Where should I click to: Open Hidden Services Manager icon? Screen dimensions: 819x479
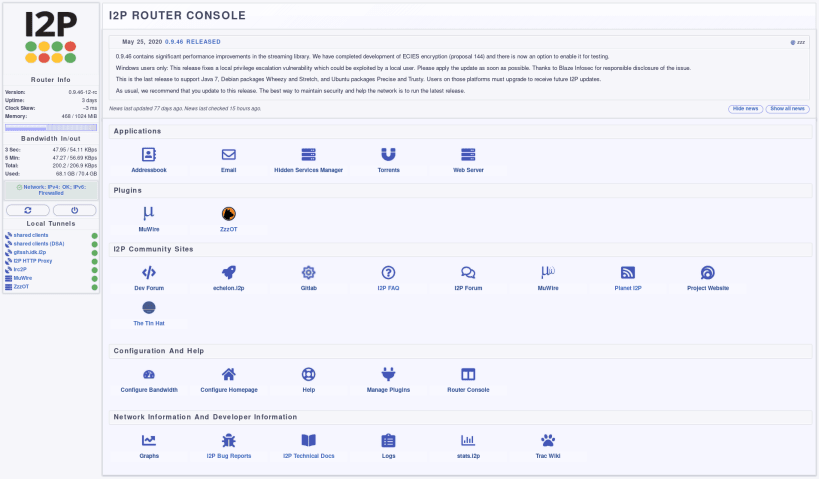tap(309, 155)
